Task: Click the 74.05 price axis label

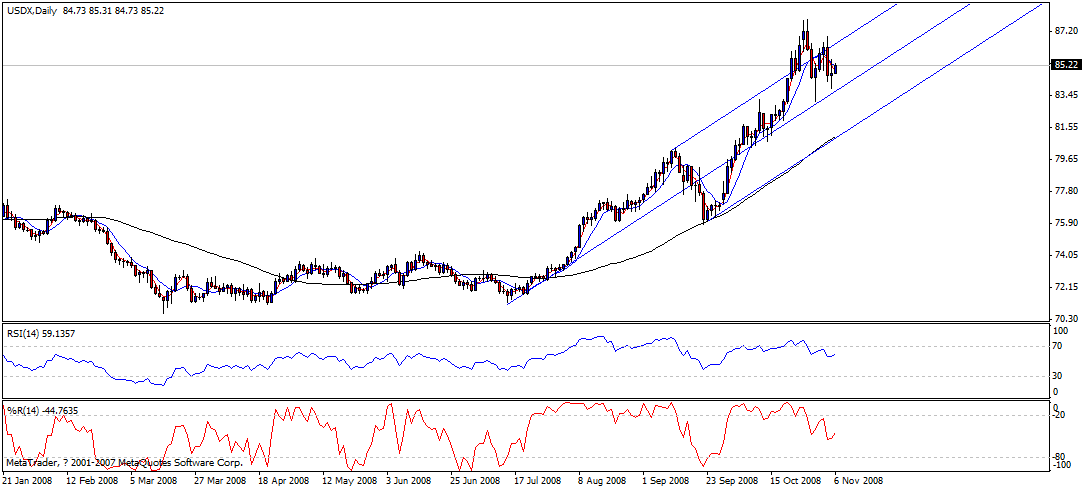Action: tap(1066, 254)
